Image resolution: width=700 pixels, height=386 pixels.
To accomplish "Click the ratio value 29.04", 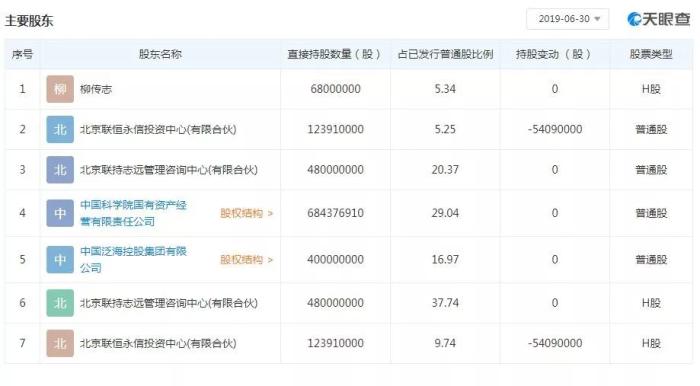I will 445,213.
